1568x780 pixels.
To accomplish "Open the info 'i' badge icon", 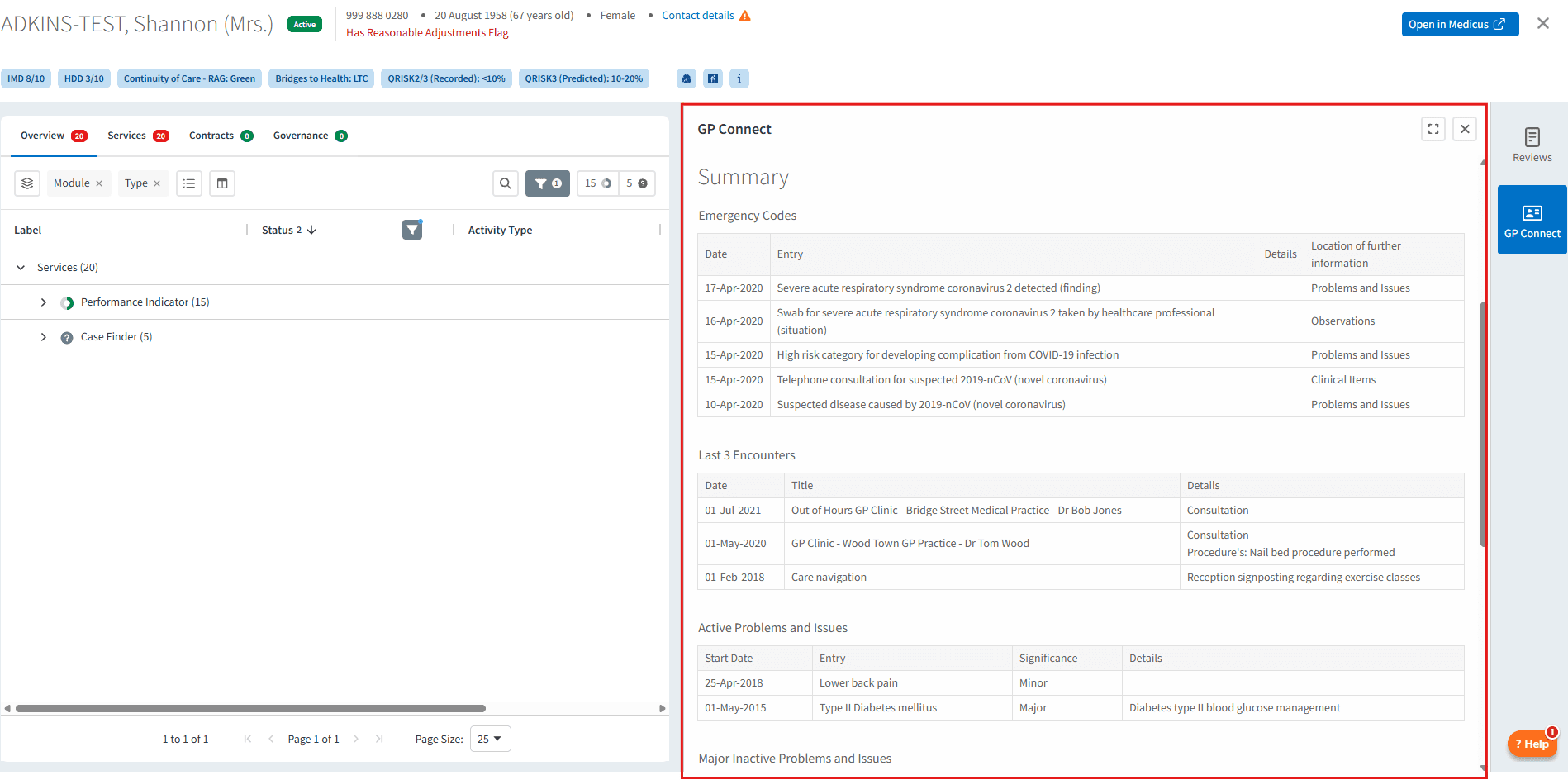I will [739, 78].
